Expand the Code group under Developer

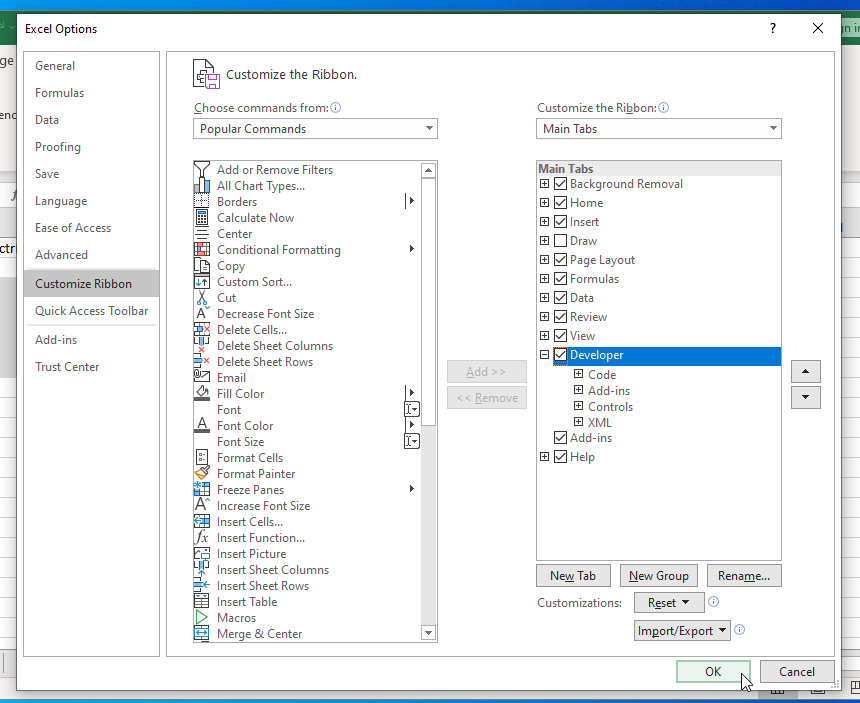(578, 374)
